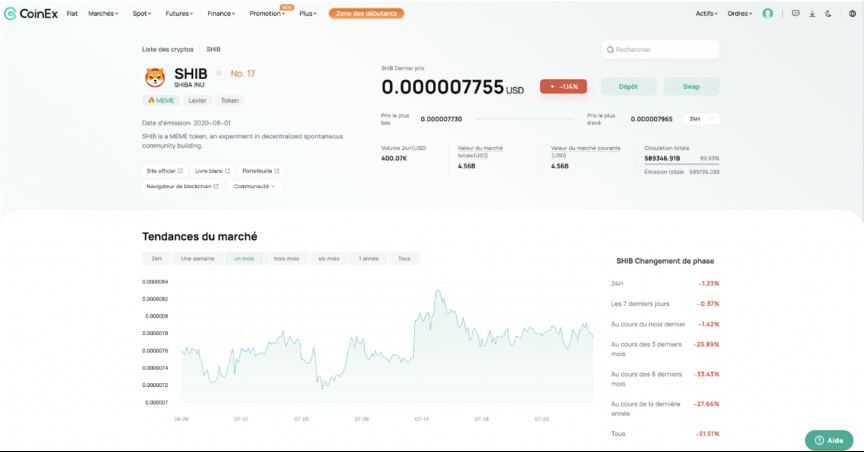Screen dimensions: 864x452
Task: Click the -33.43% six-month change
Action: click(x=707, y=374)
